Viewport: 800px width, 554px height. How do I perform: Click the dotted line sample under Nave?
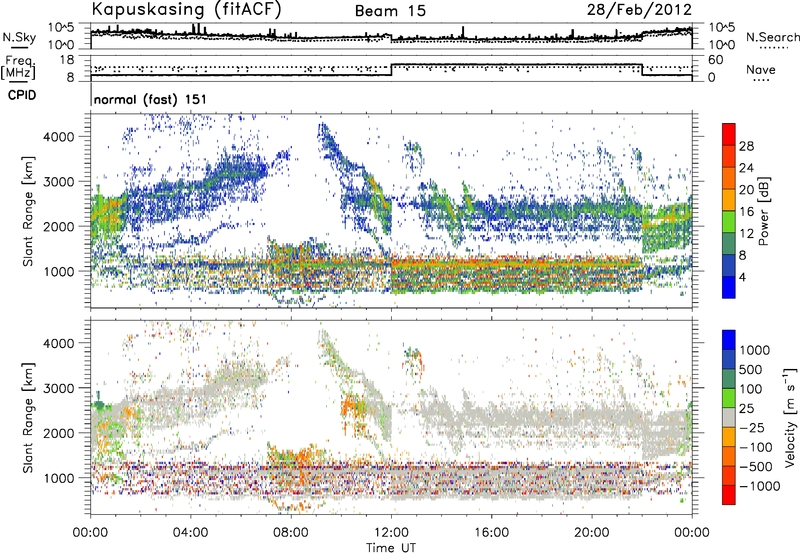click(x=761, y=80)
